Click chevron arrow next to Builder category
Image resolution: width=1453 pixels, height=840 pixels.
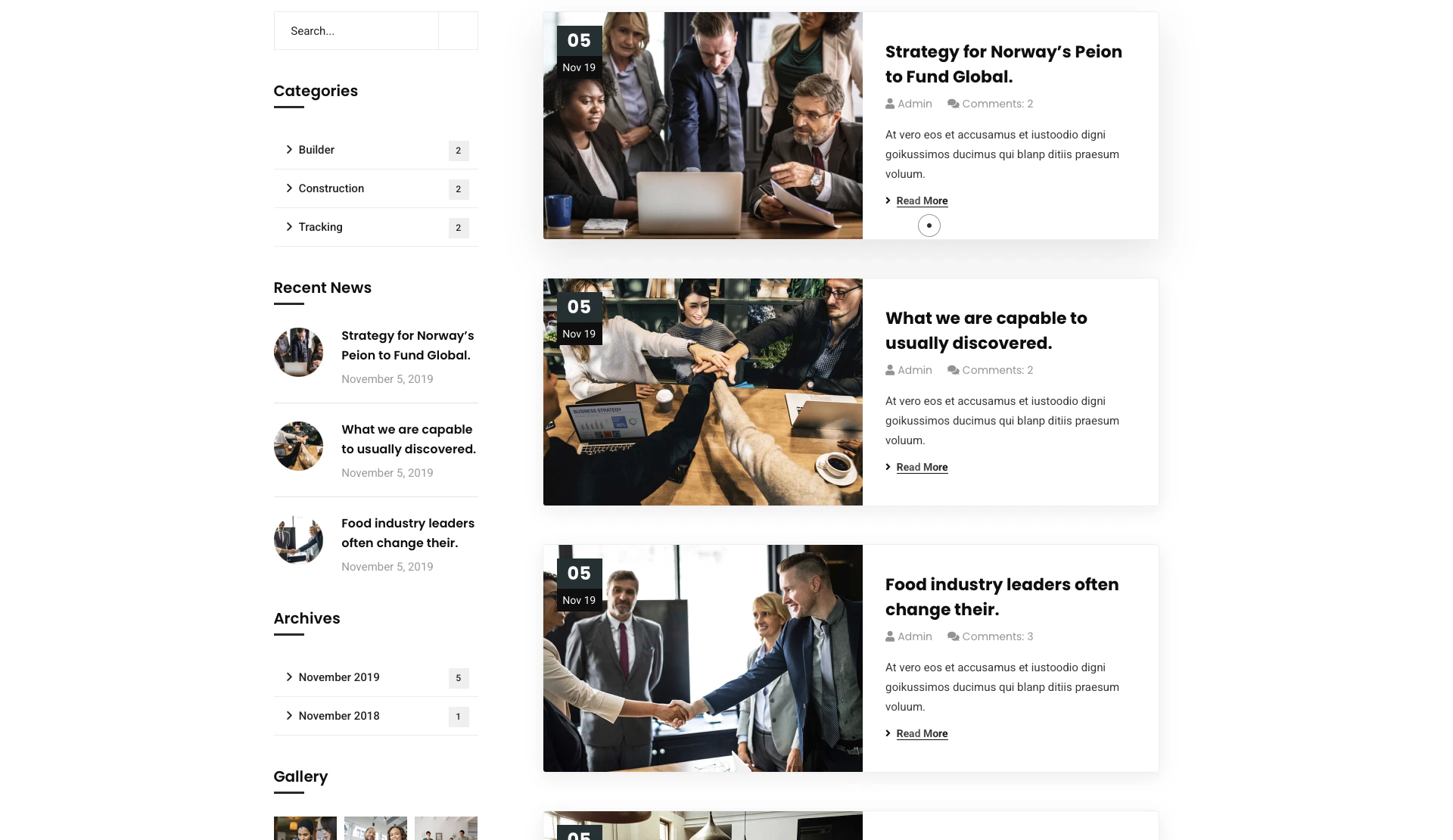(289, 150)
